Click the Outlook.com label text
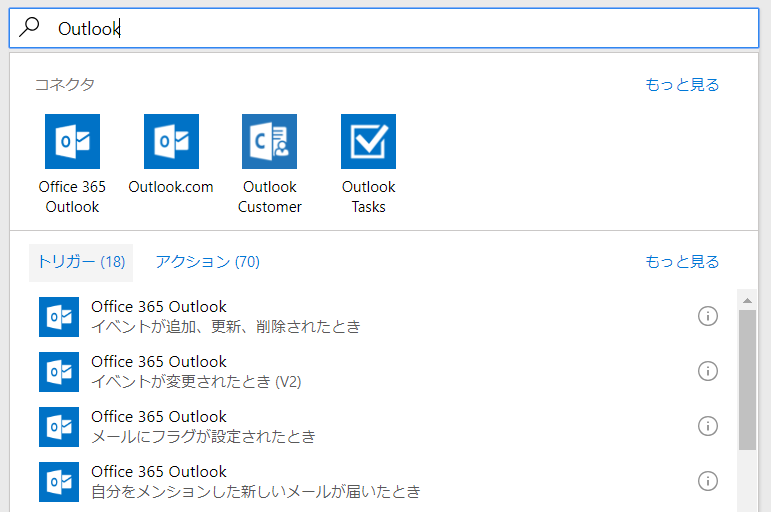The height and width of the screenshot is (512, 771). [171, 187]
